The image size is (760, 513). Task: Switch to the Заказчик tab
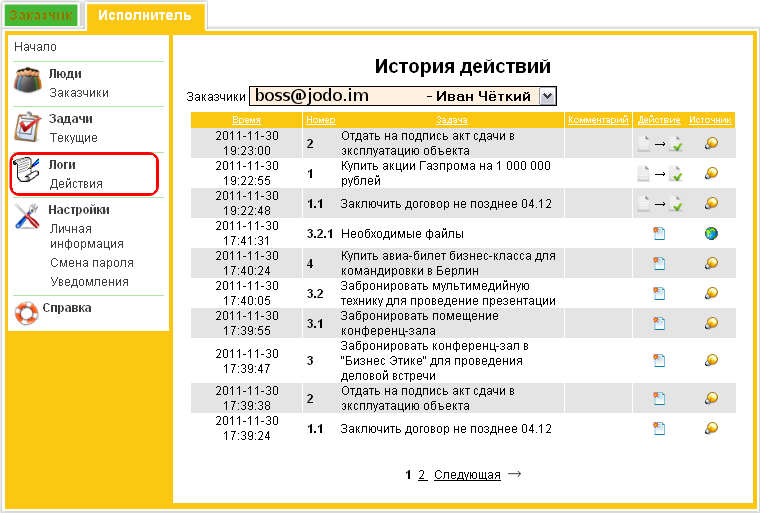(x=41, y=16)
